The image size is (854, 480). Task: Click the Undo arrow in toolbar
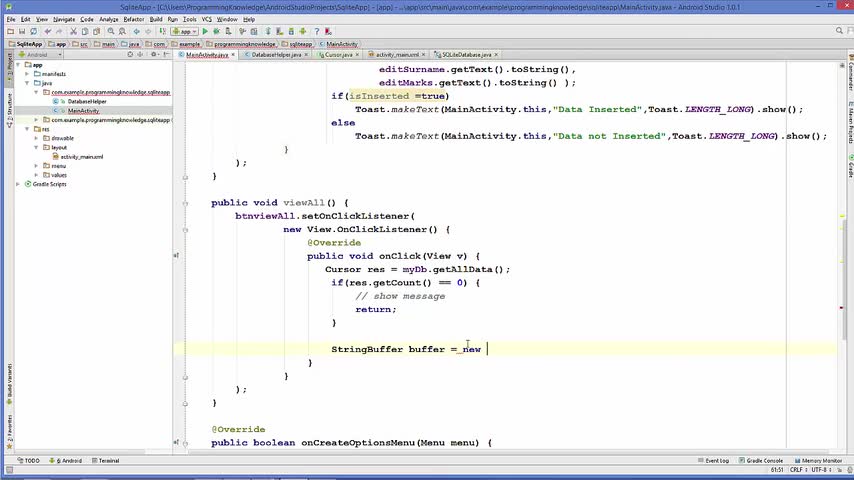48,32
